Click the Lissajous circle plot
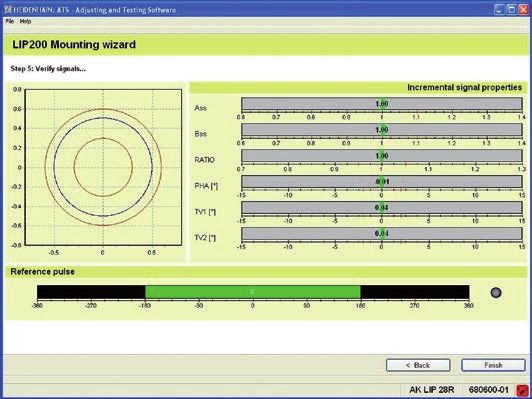Image resolution: width=532 pixels, height=399 pixels. [103, 167]
